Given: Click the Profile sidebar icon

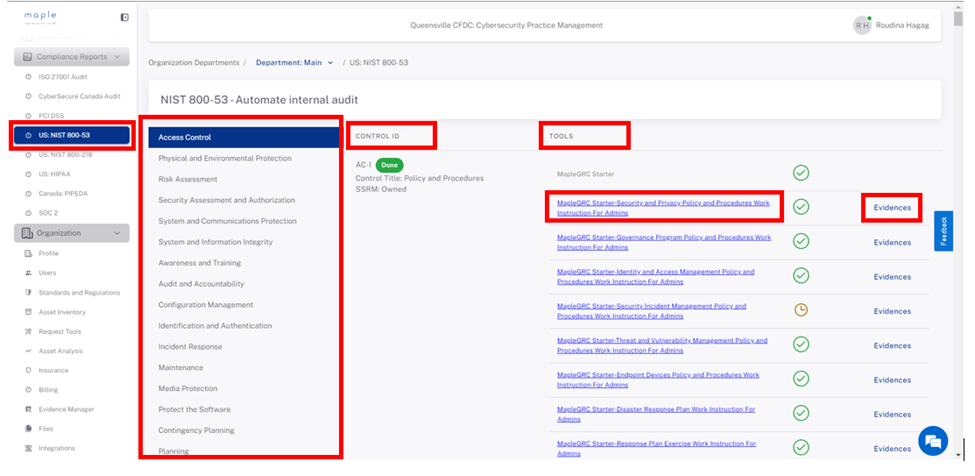Looking at the screenshot, I should click(x=28, y=254).
